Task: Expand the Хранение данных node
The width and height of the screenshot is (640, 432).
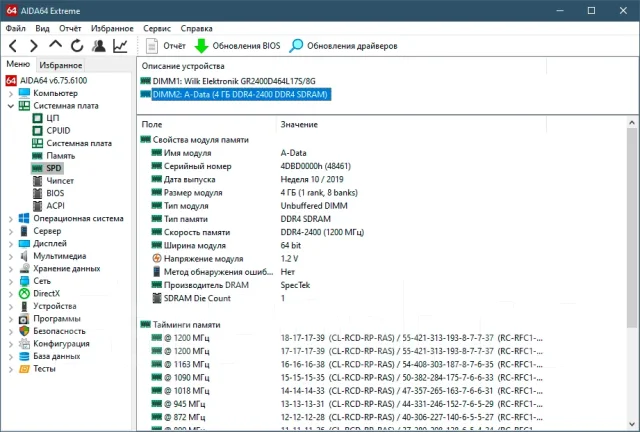Action: (x=11, y=269)
